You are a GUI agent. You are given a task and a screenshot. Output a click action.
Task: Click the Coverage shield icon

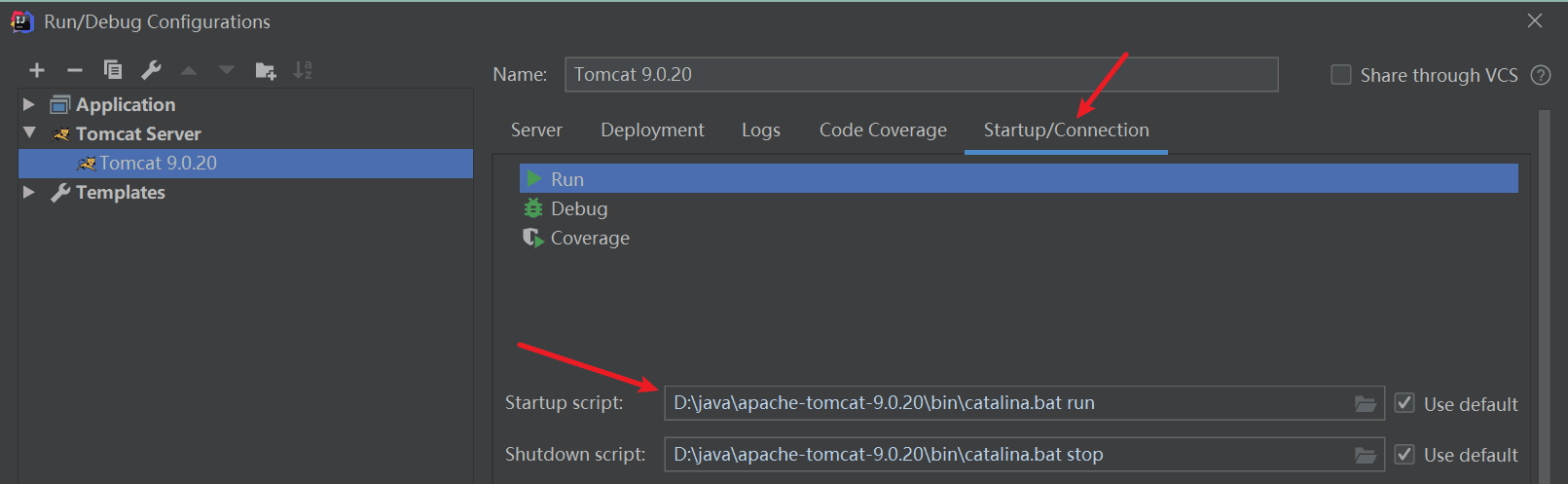click(533, 238)
